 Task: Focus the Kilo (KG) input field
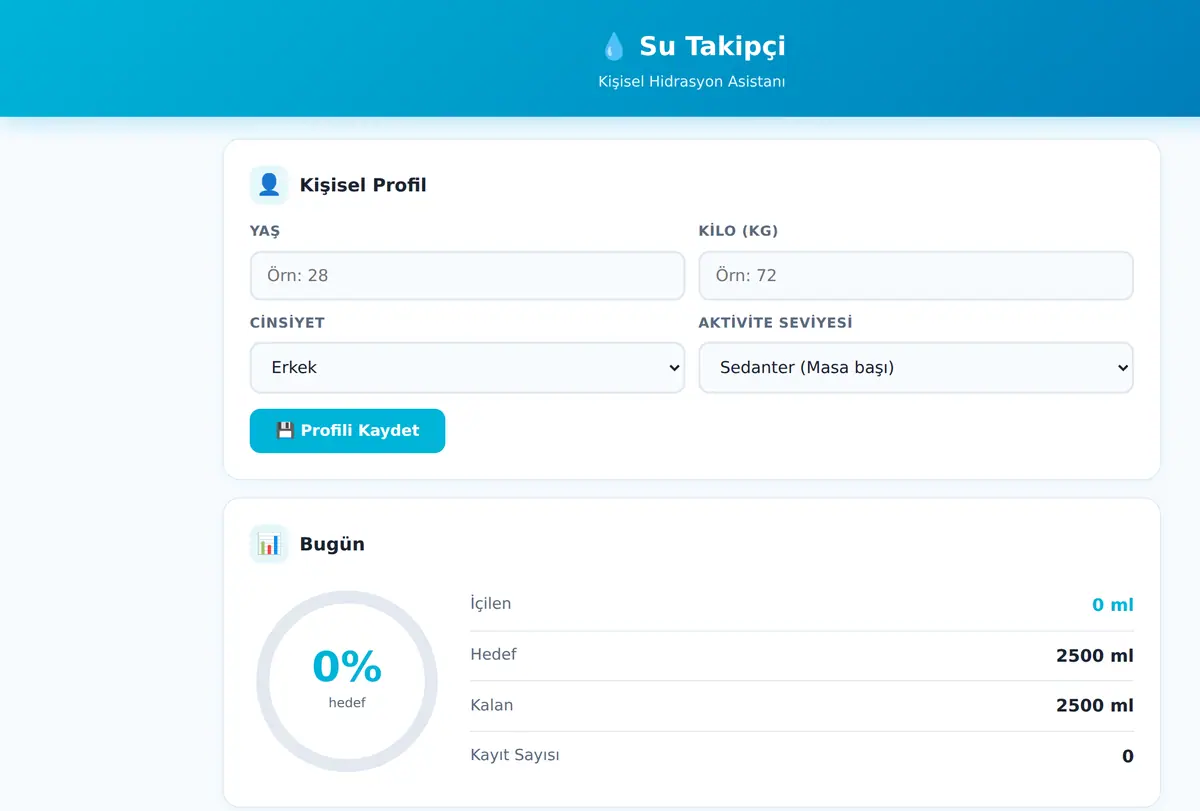pyautogui.click(x=916, y=275)
